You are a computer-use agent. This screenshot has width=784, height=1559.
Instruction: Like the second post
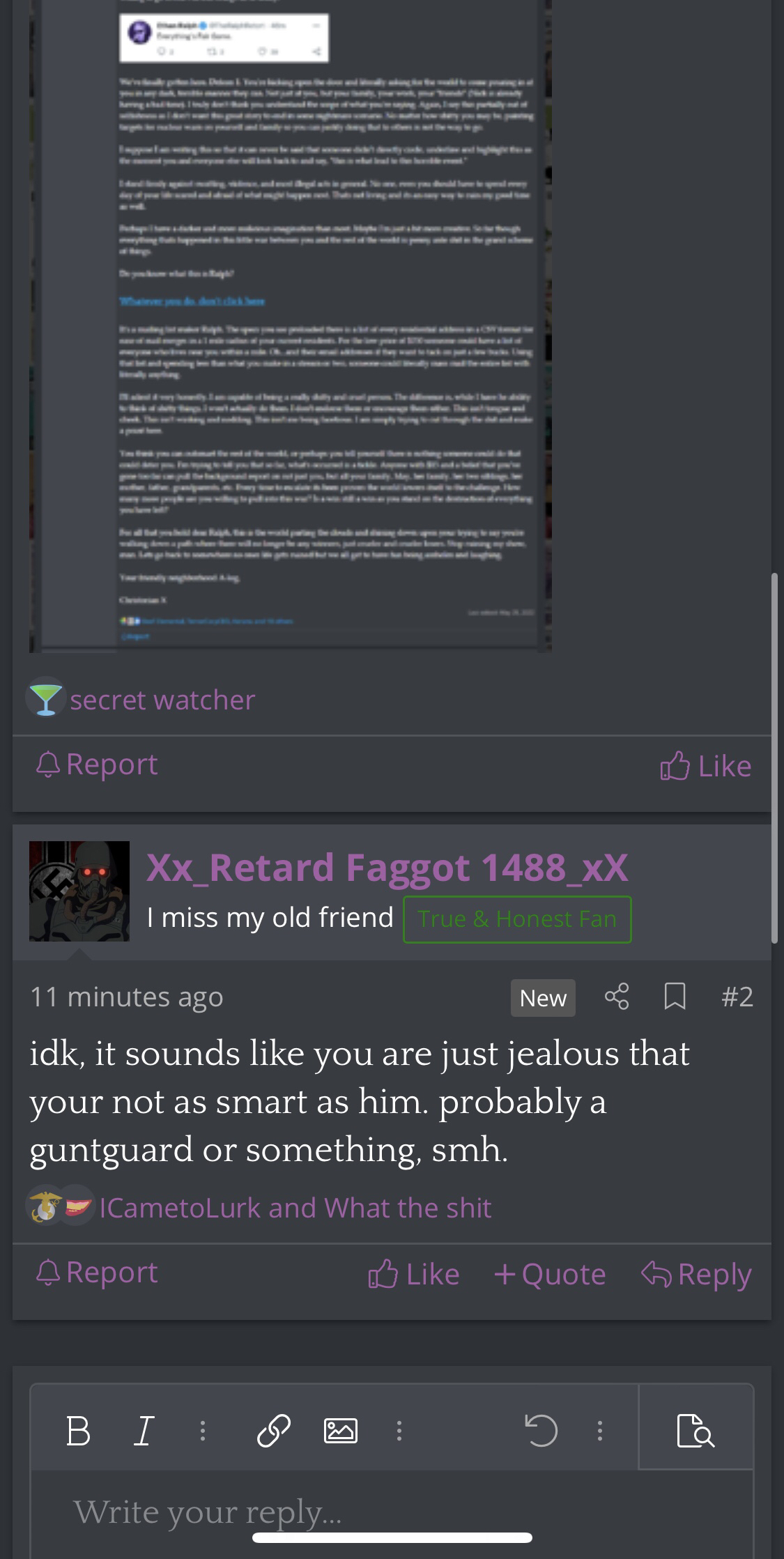tap(414, 1274)
